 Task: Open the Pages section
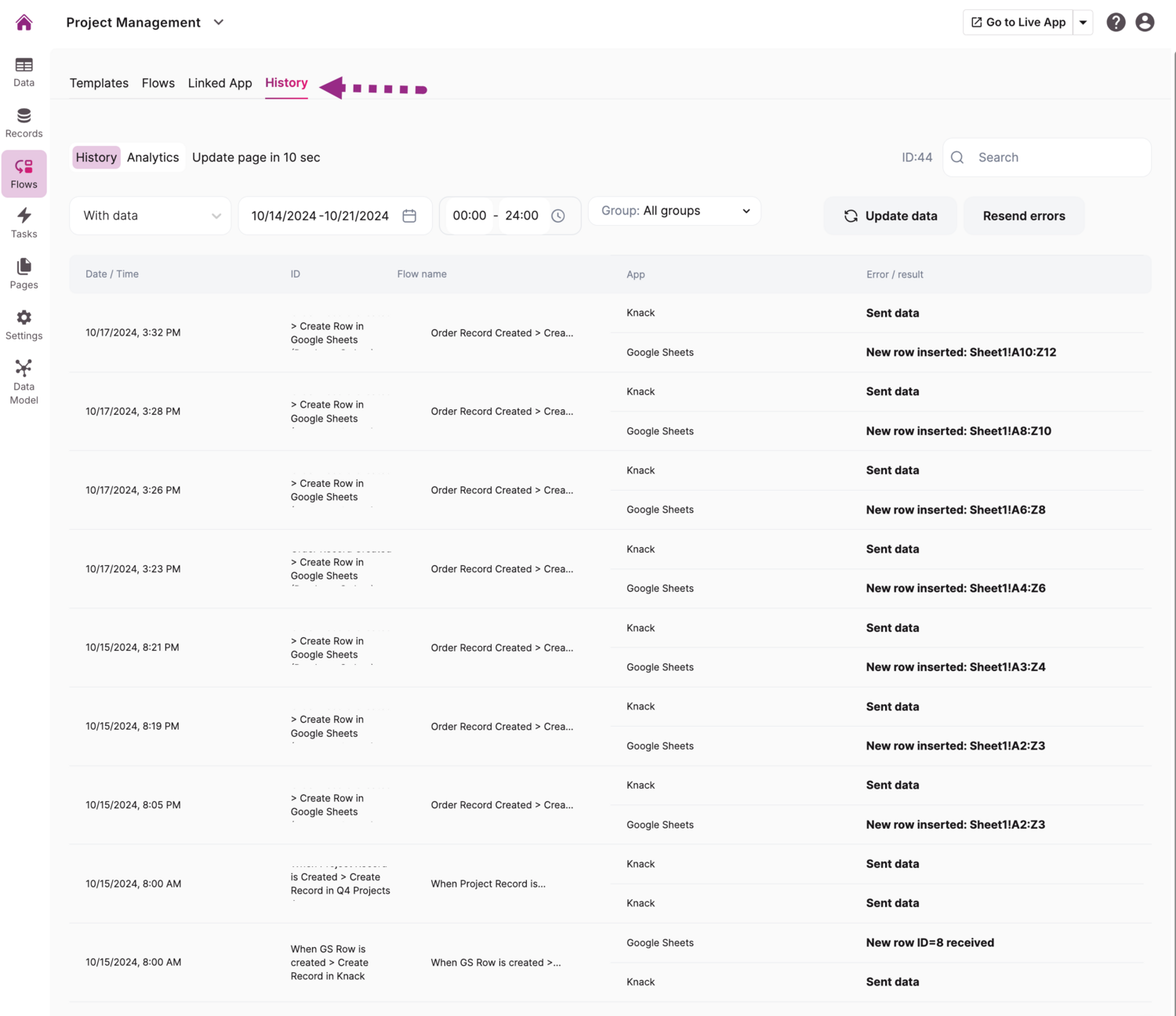[24, 274]
